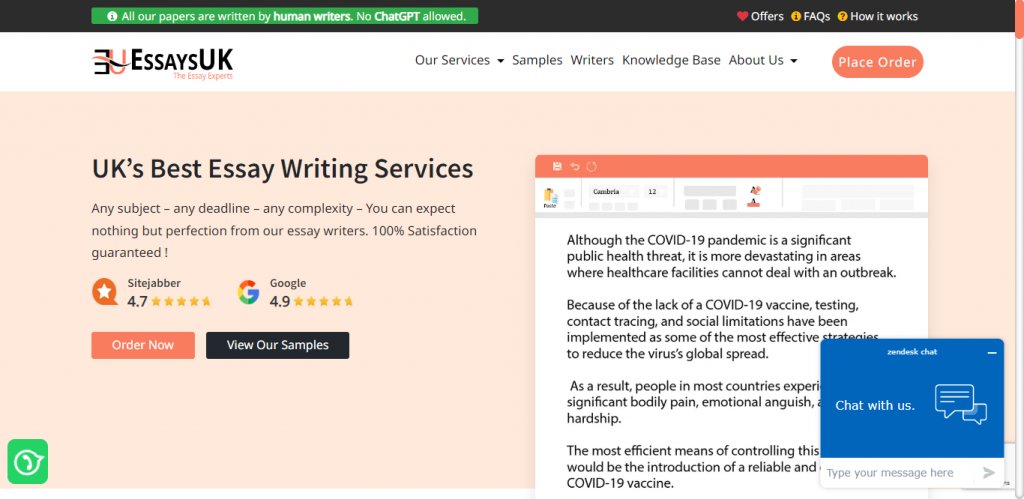Open the green chat launcher icon
This screenshot has height=499, width=1024.
[27, 461]
